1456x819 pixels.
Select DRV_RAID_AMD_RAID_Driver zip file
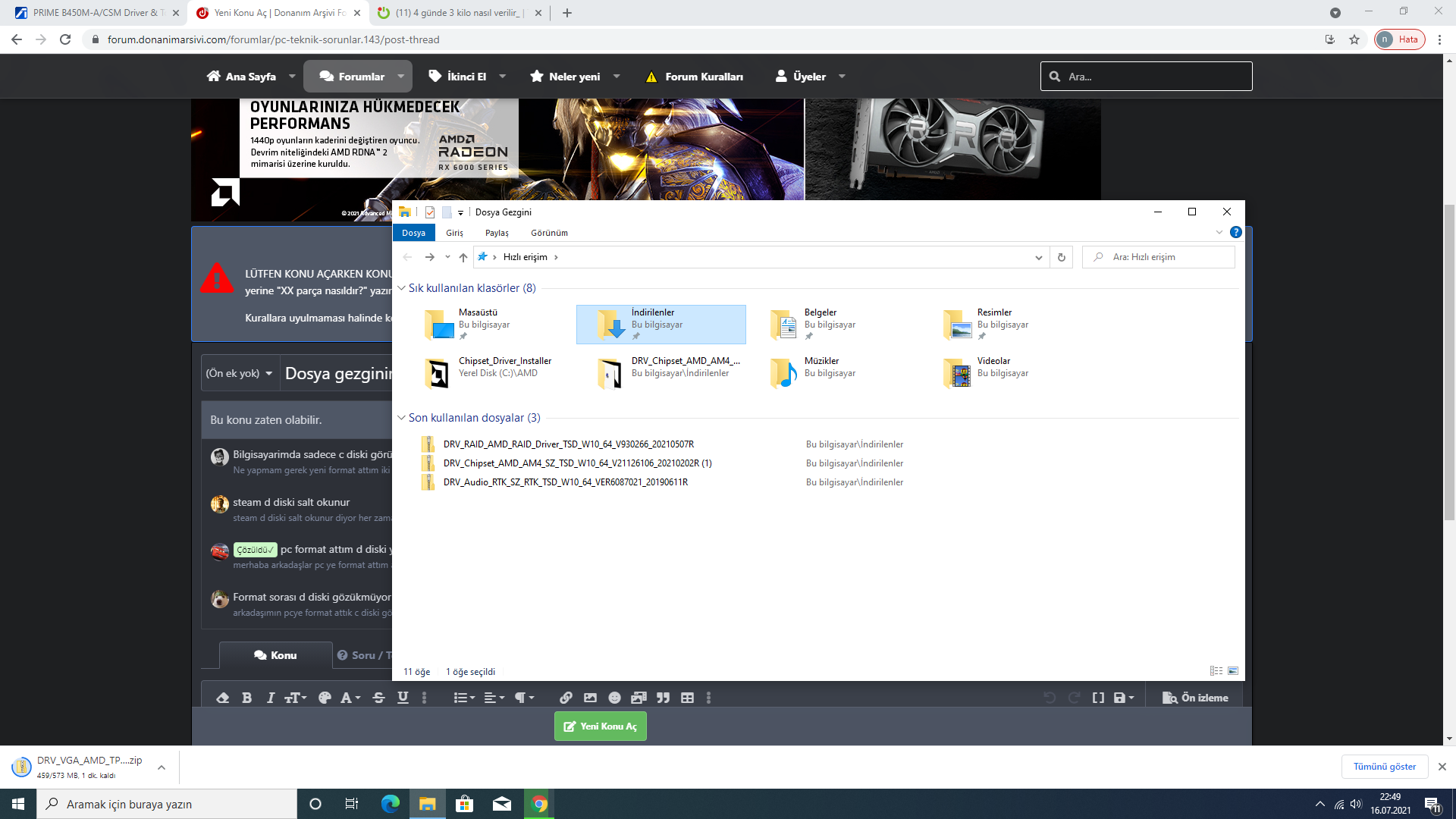click(568, 444)
